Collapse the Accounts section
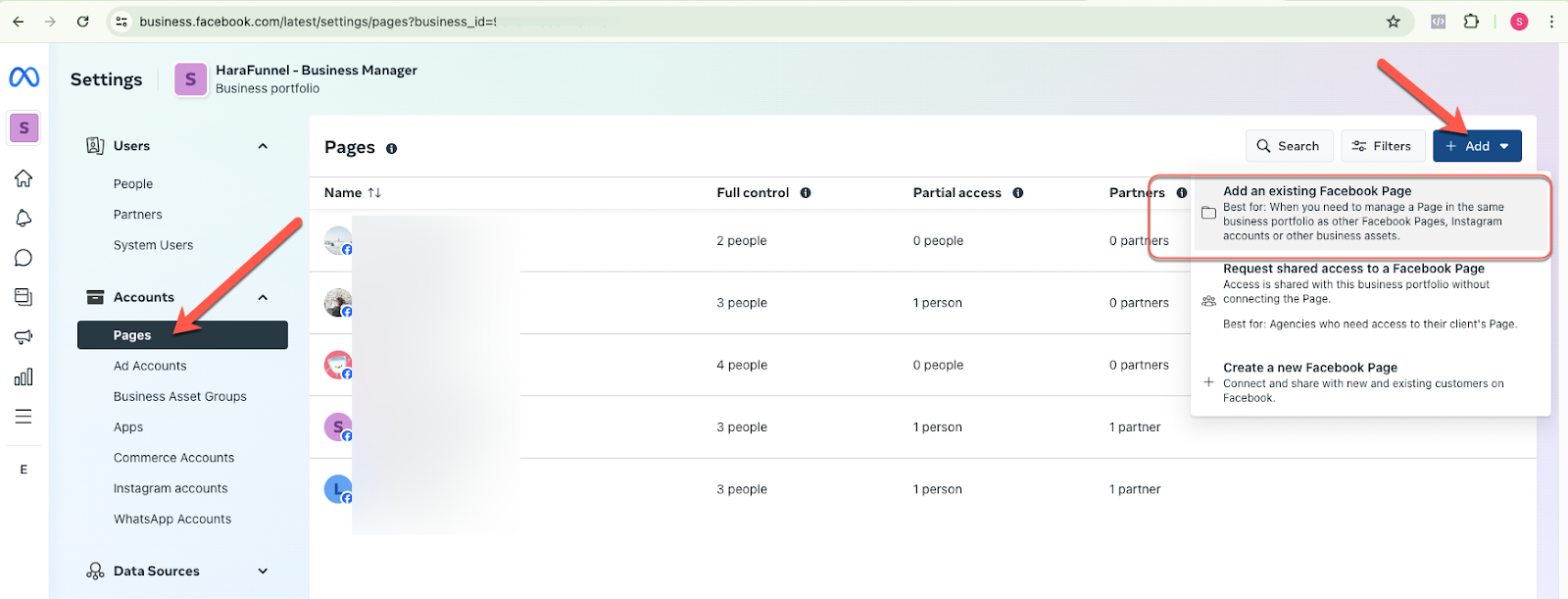 263,298
